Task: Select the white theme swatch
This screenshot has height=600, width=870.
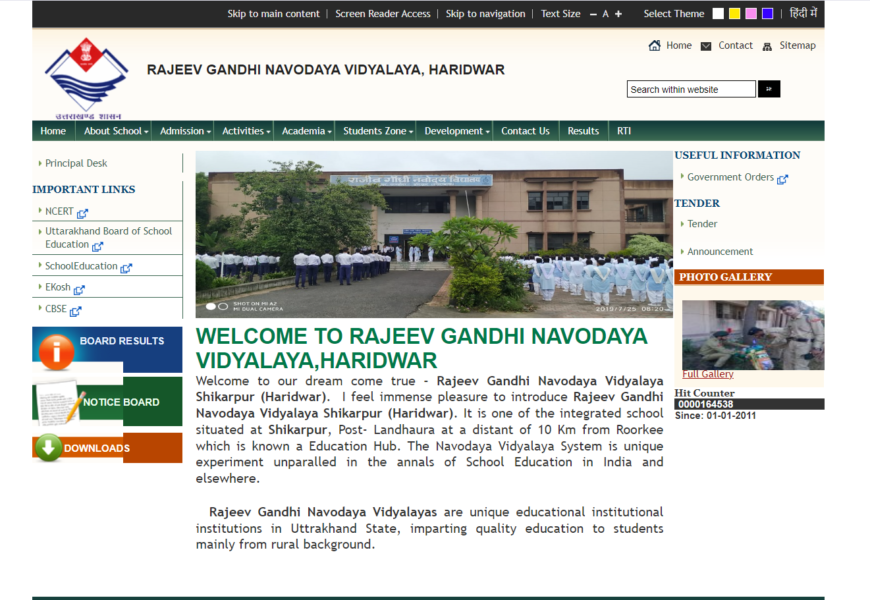Action: pos(718,14)
